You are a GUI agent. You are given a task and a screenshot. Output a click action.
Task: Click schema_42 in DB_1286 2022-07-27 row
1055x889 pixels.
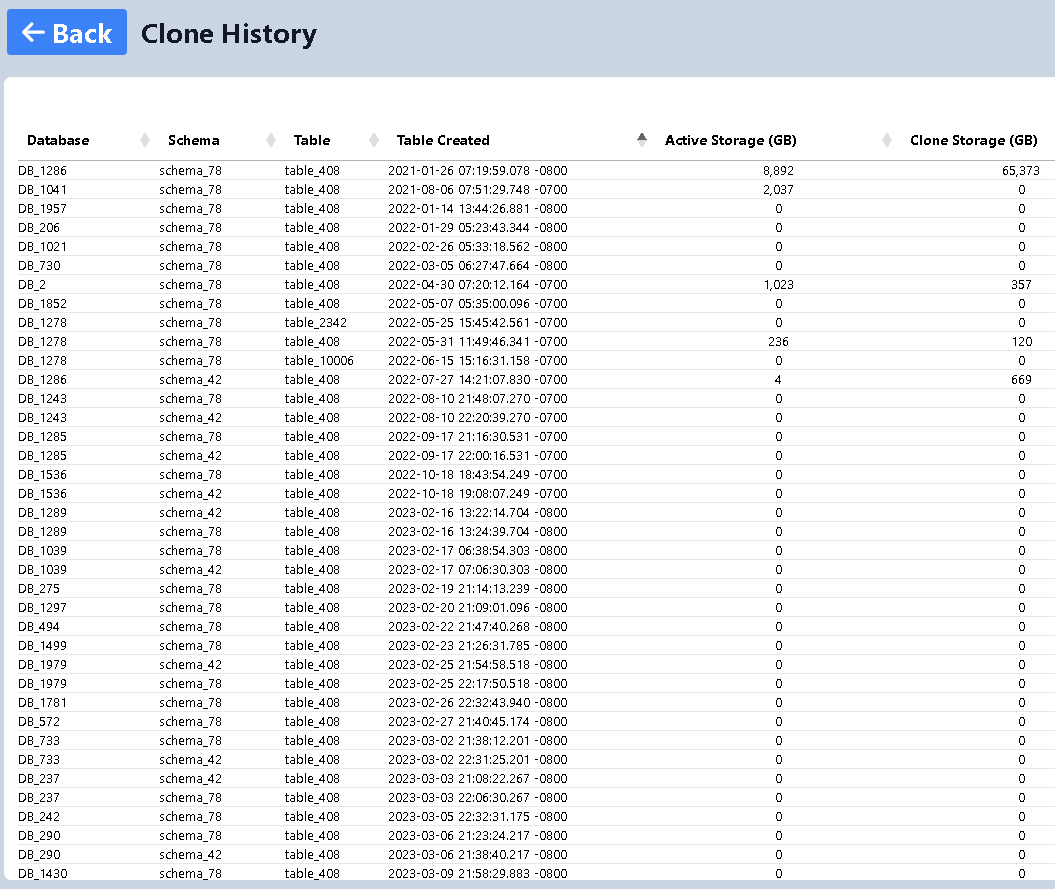point(190,380)
